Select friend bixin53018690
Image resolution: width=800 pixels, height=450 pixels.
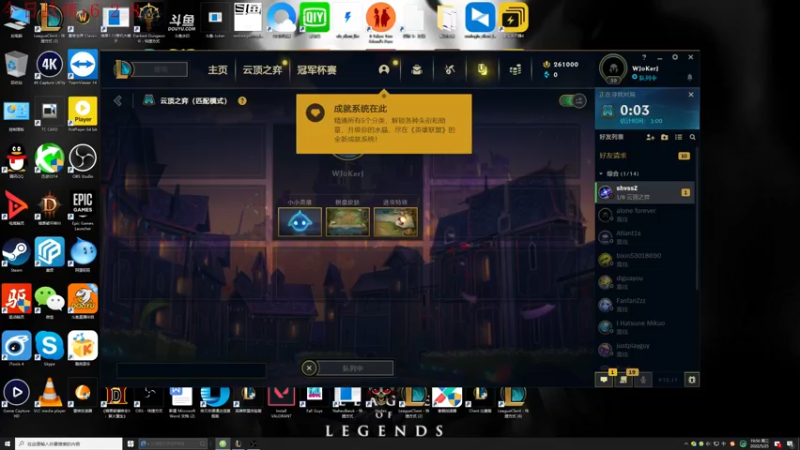(645, 260)
